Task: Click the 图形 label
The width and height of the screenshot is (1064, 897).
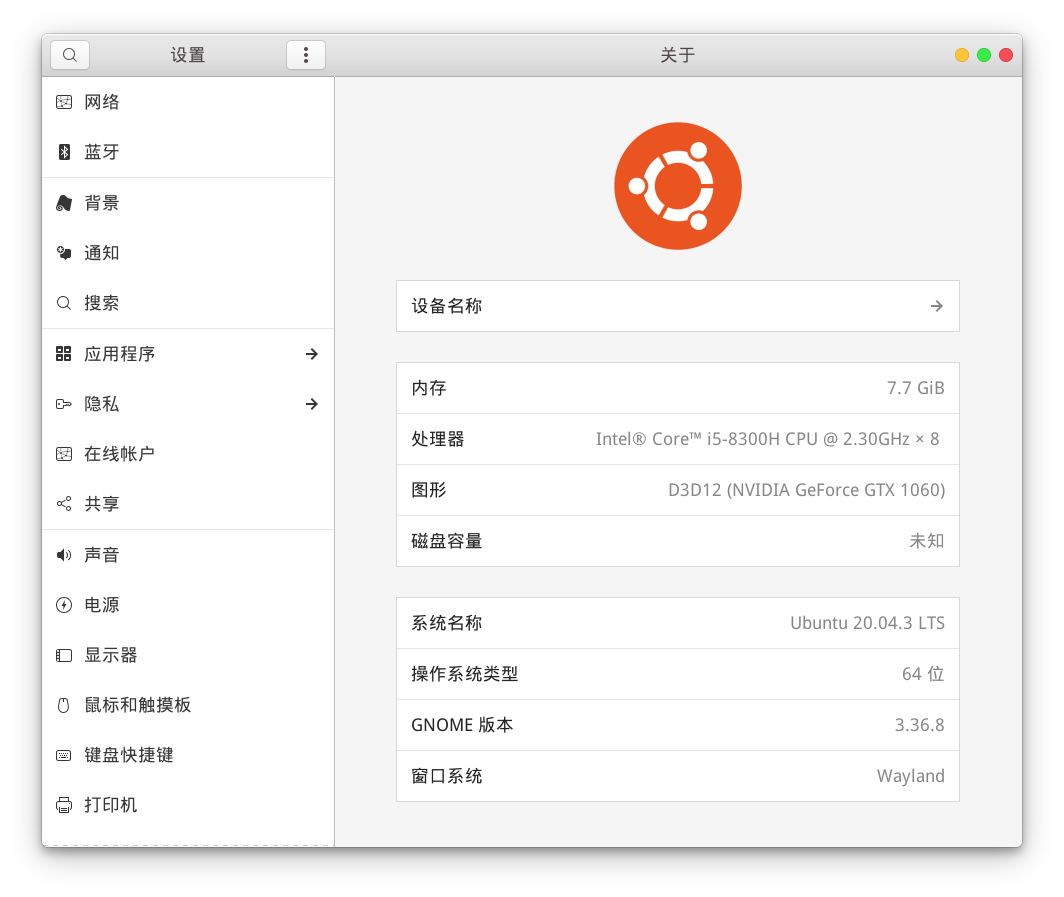Action: click(429, 490)
